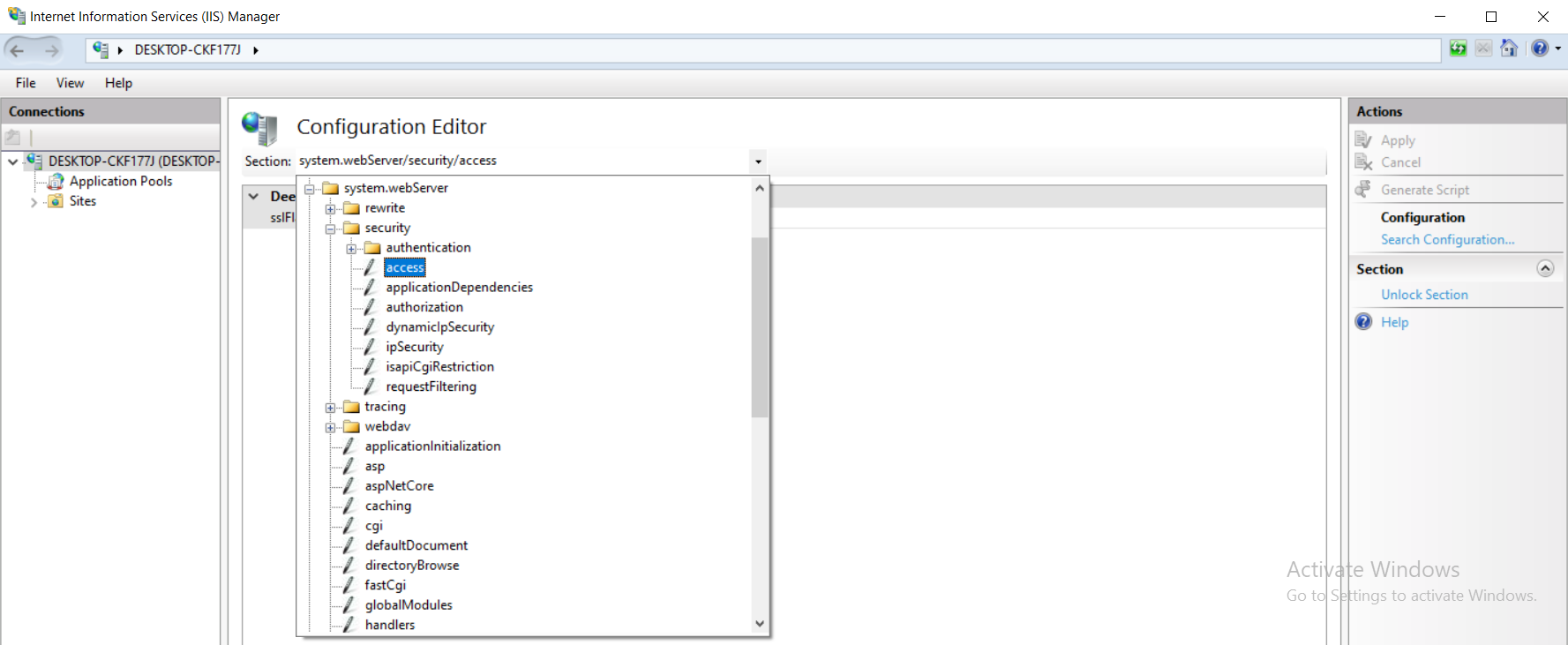1568x645 pixels.
Task: Click the folder icon beside tracing
Action: [352, 407]
